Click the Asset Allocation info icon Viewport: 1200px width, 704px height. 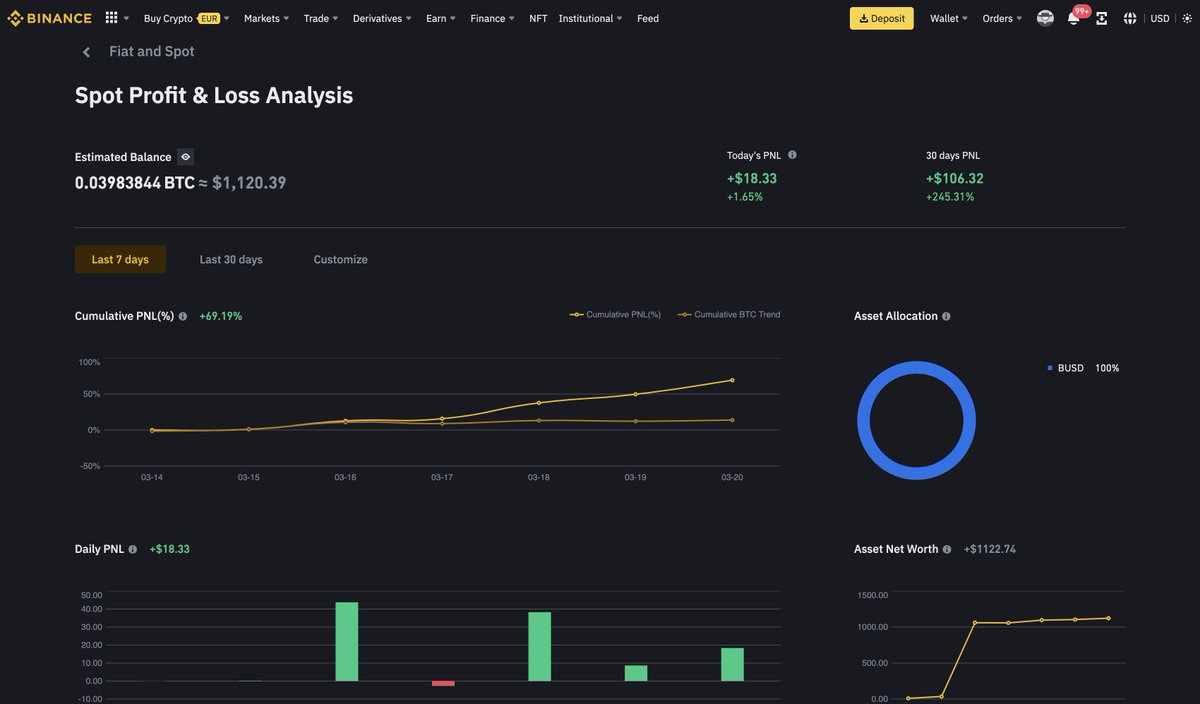pos(946,316)
